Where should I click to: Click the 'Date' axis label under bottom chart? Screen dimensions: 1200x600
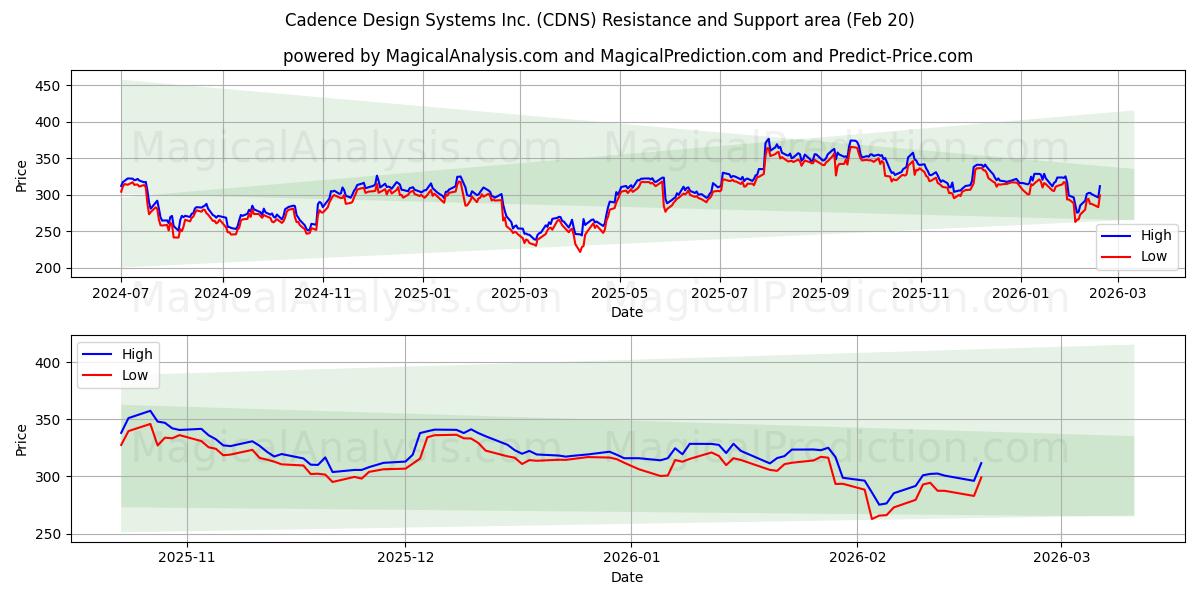click(627, 577)
